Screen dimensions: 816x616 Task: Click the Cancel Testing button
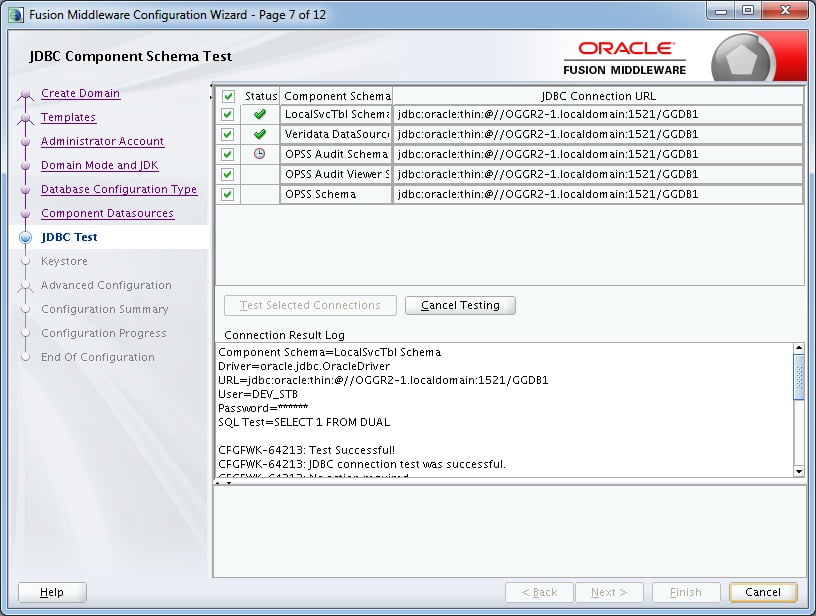click(x=460, y=305)
